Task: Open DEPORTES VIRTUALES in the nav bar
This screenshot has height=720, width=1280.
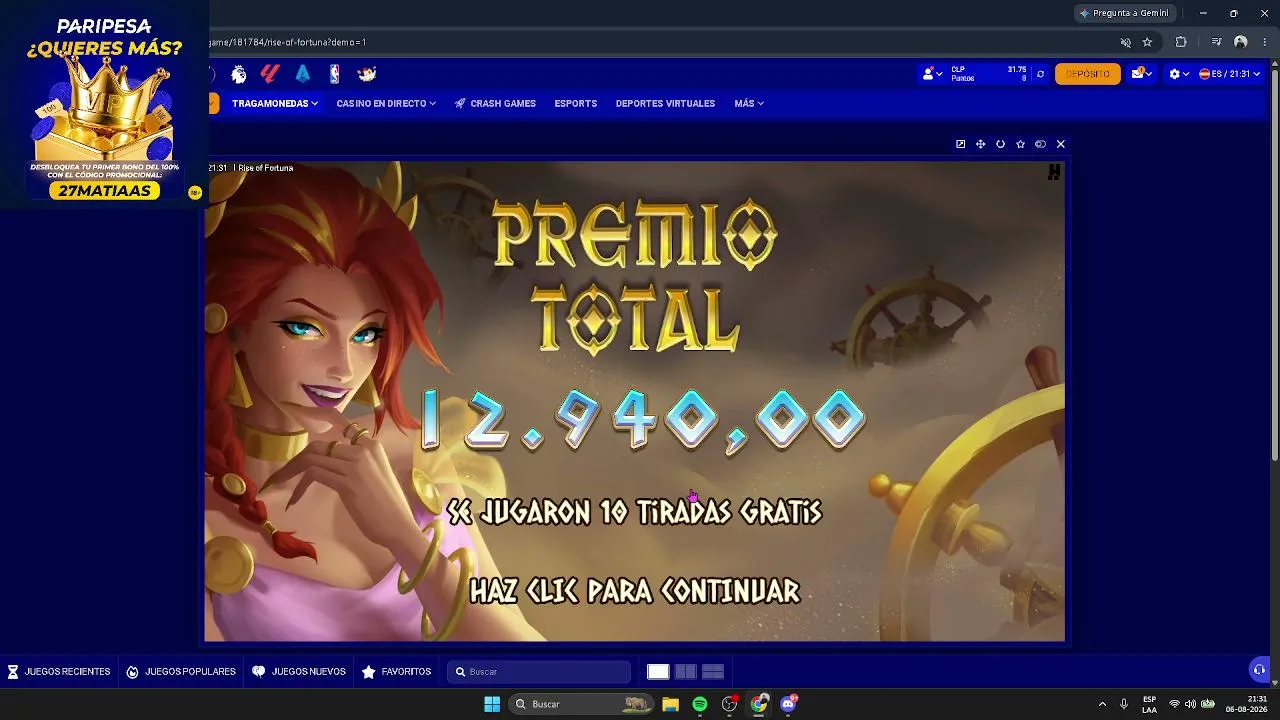Action: [x=665, y=103]
